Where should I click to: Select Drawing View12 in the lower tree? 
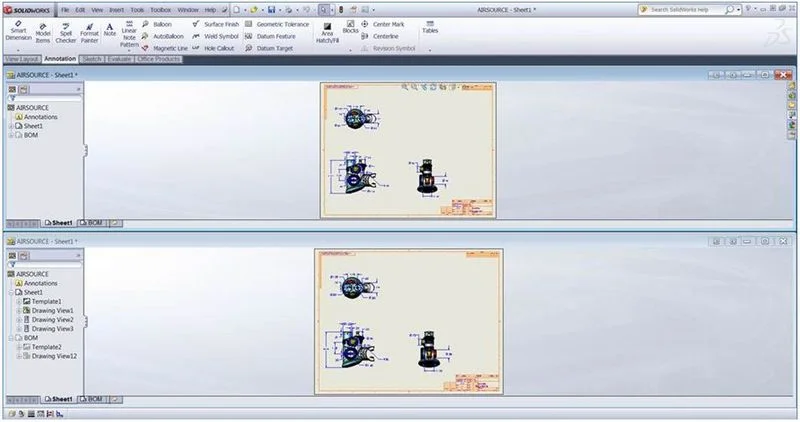tap(54, 356)
